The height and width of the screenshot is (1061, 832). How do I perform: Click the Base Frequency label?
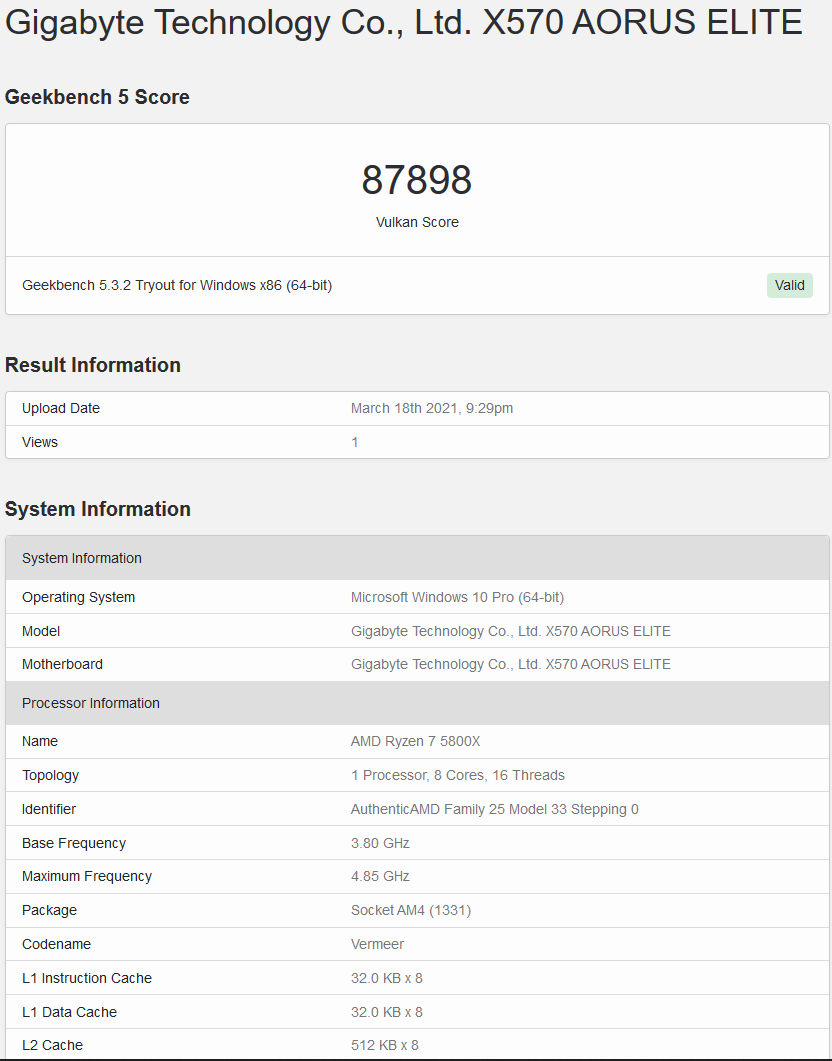74,842
